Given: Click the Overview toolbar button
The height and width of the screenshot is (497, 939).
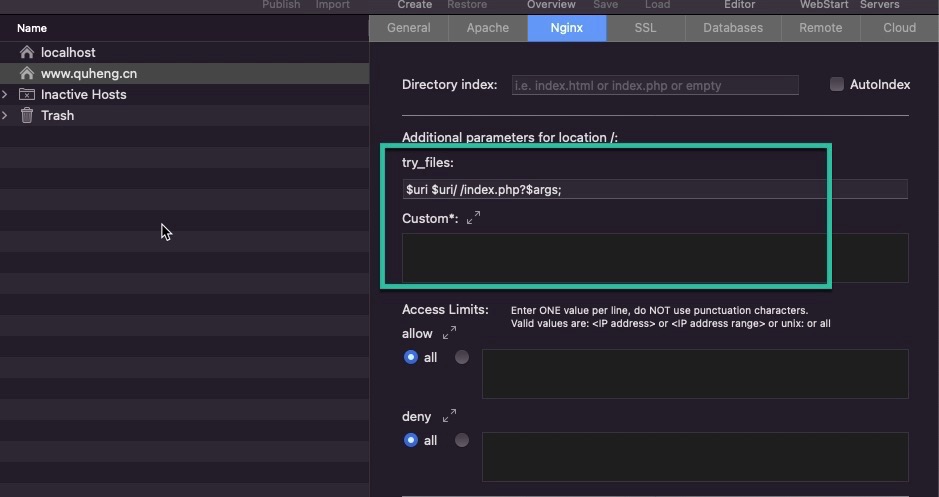Looking at the screenshot, I should click(551, 5).
